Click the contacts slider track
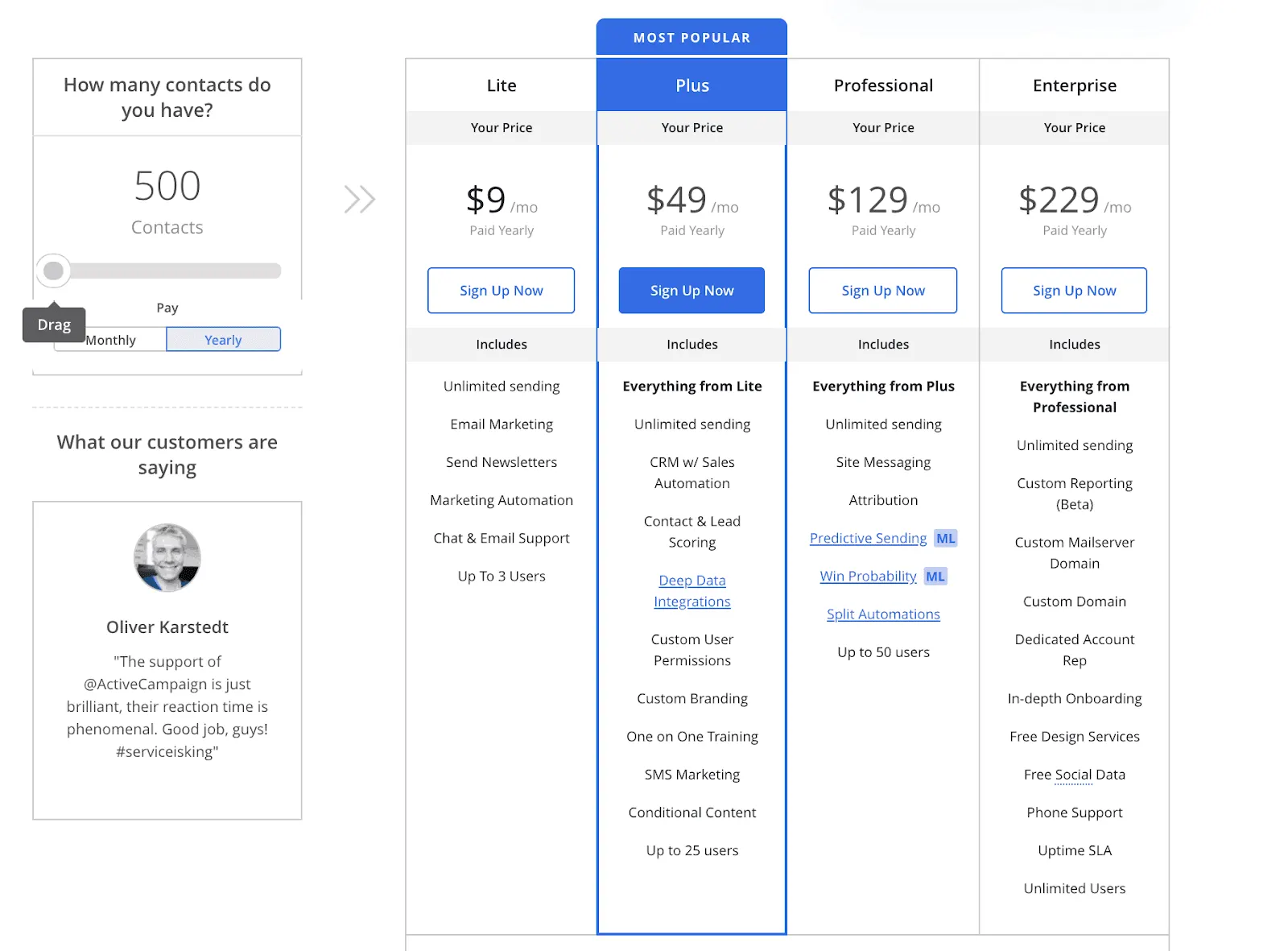This screenshot has height=951, width=1288. [167, 271]
